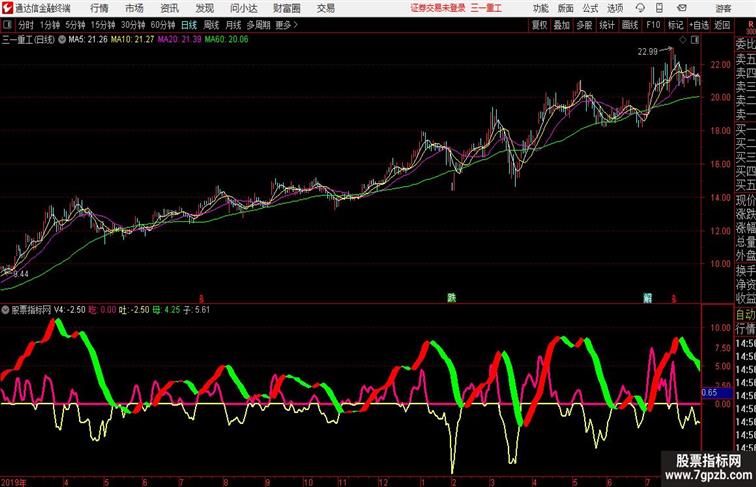The image size is (756, 487).
Task: Select the 日线 daily chart tab
Action: point(189,25)
